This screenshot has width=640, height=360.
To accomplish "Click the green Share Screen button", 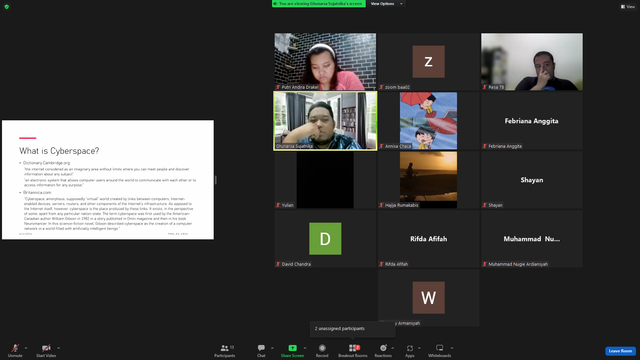I will 292,350.
